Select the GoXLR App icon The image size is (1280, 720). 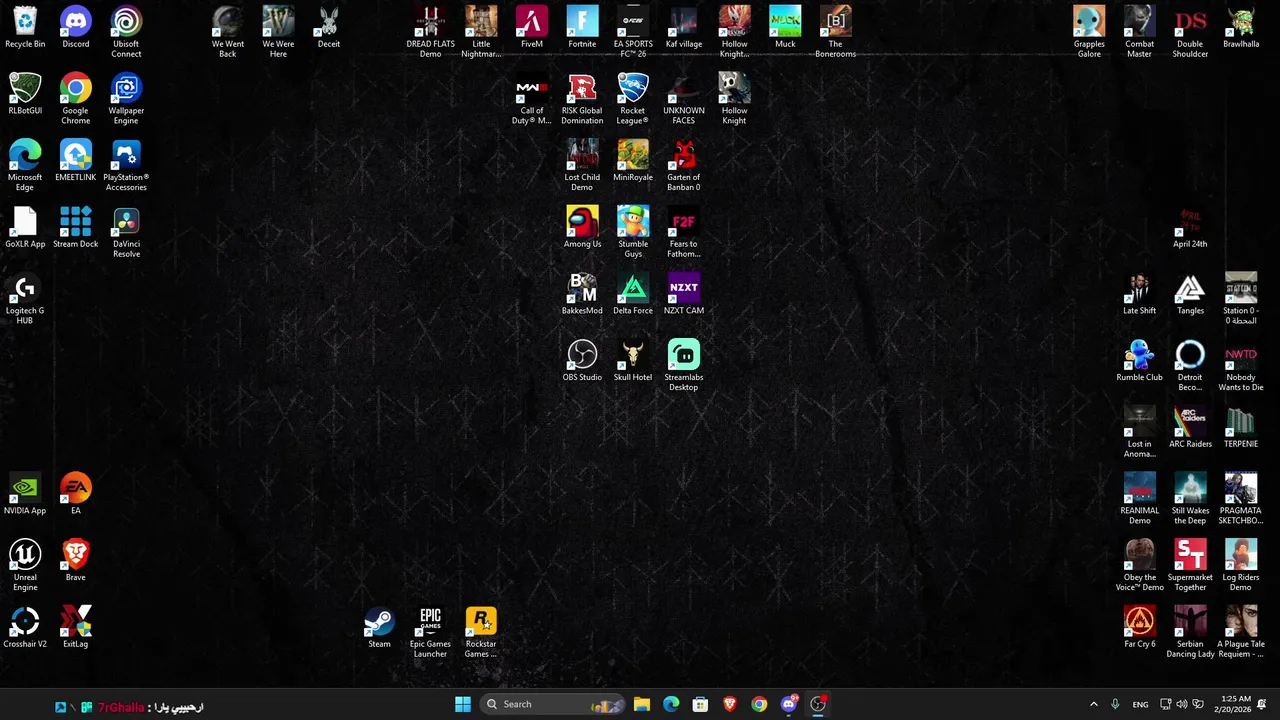click(x=25, y=228)
